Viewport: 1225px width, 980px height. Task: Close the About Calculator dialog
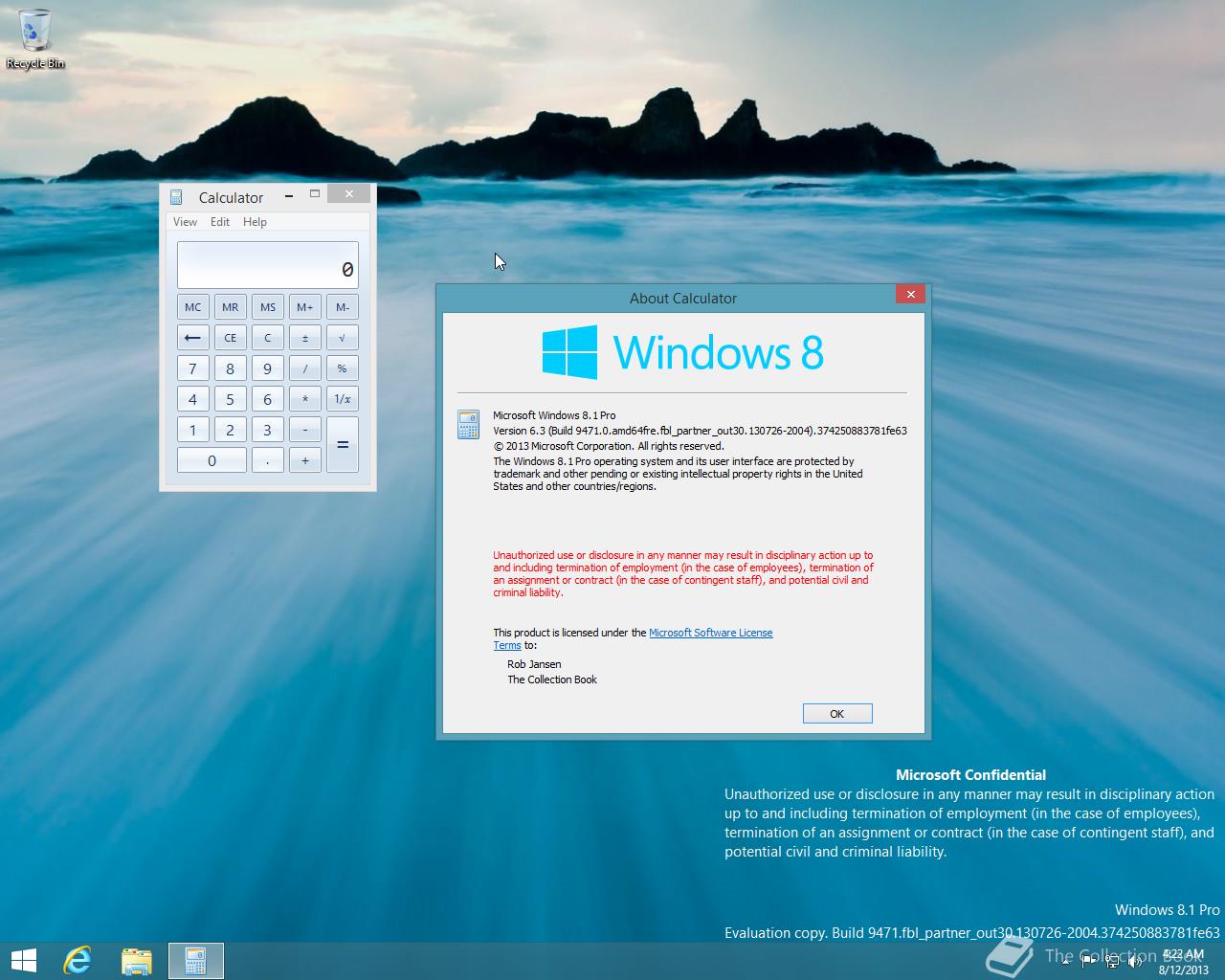[910, 294]
